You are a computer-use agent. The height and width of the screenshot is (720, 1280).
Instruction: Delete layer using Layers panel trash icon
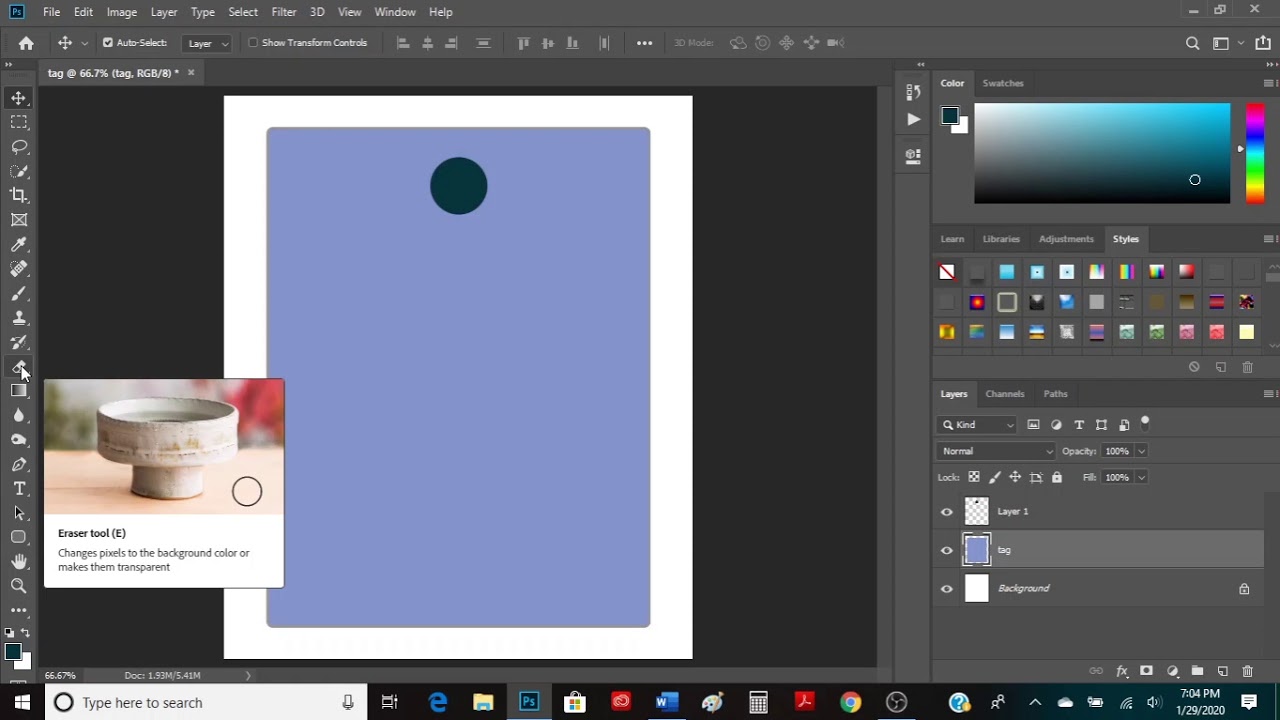[1247, 671]
